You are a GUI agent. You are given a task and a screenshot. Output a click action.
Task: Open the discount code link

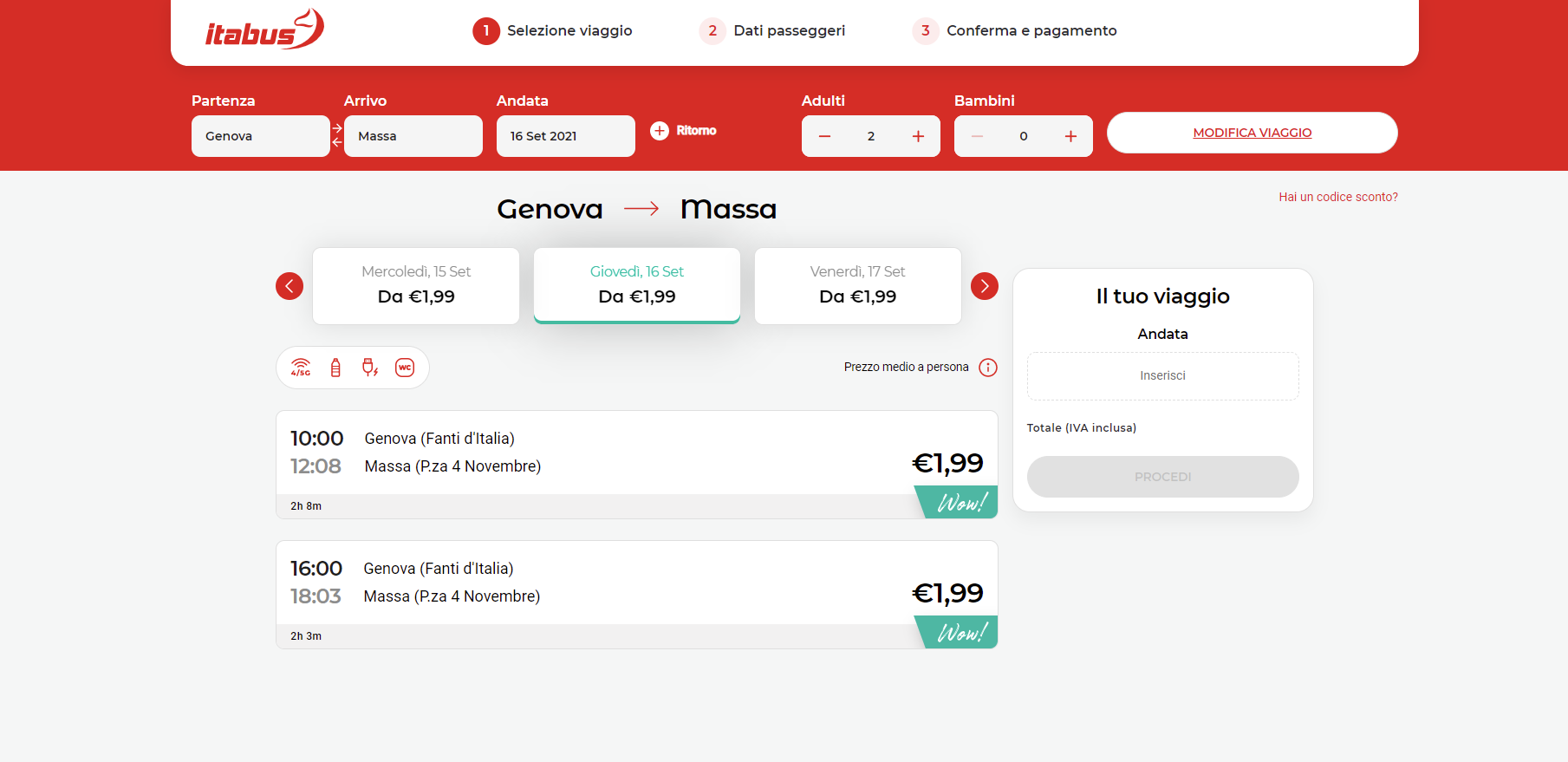(1337, 197)
